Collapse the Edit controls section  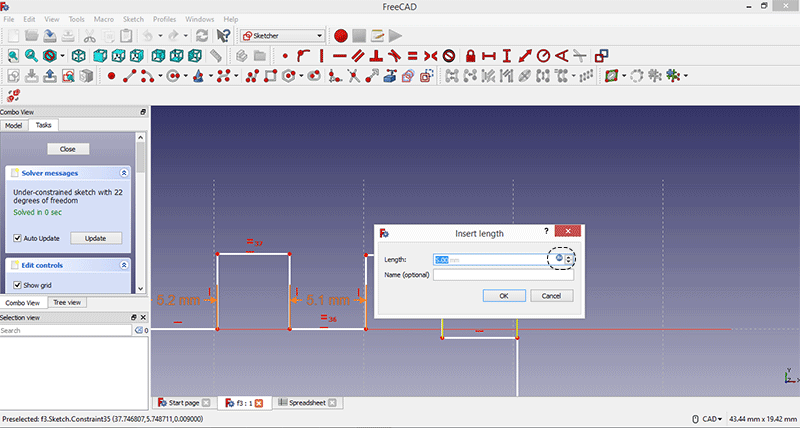[x=124, y=265]
